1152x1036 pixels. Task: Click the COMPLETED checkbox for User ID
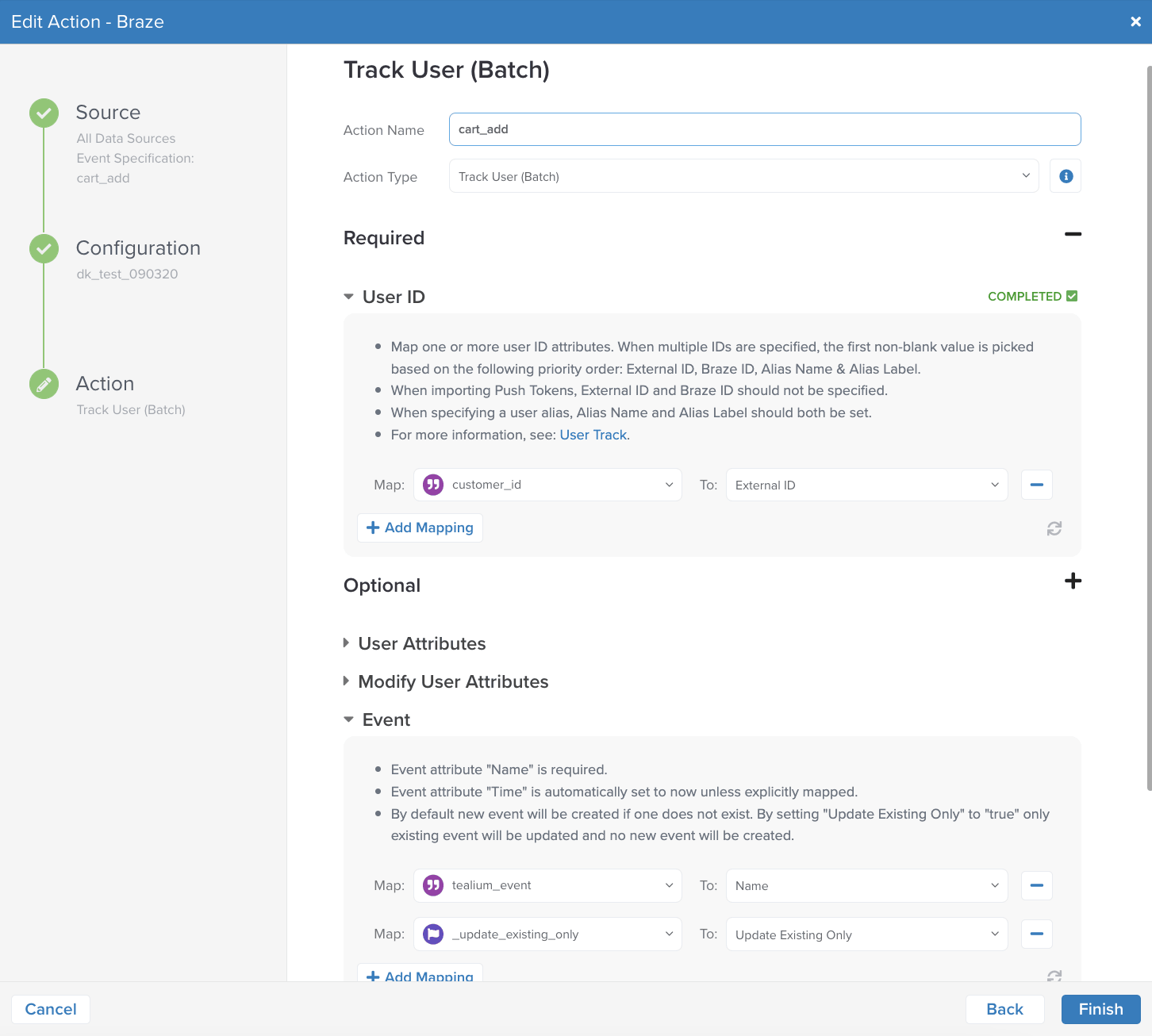click(x=1072, y=296)
